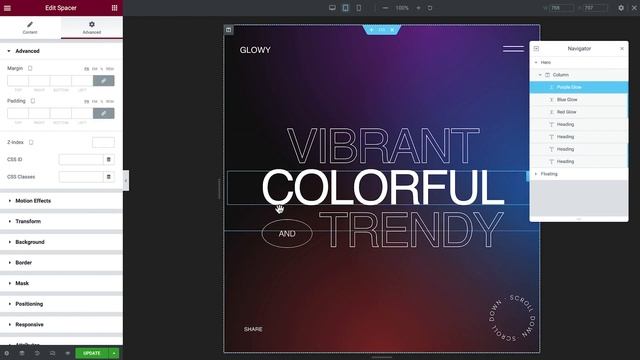
Task: Switch to Tablet preview mode
Action: pos(345,8)
